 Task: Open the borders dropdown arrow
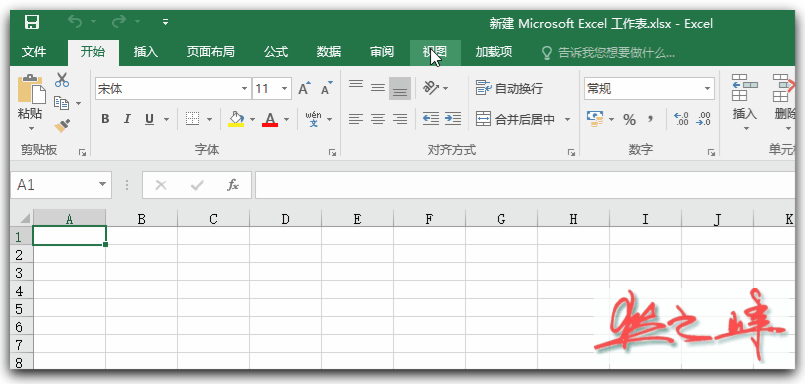(x=209, y=120)
